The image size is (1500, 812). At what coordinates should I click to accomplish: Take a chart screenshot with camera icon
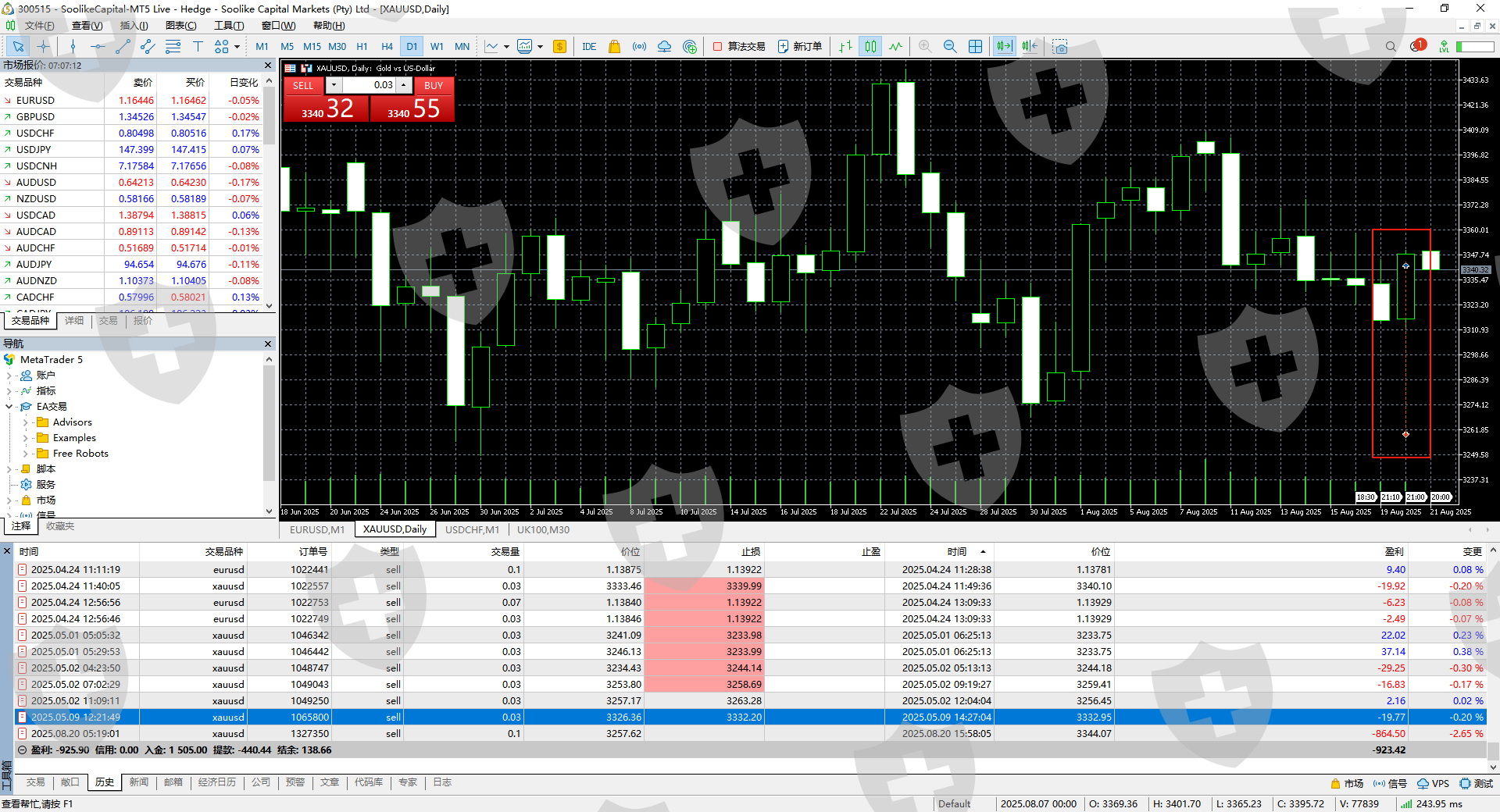(1059, 47)
